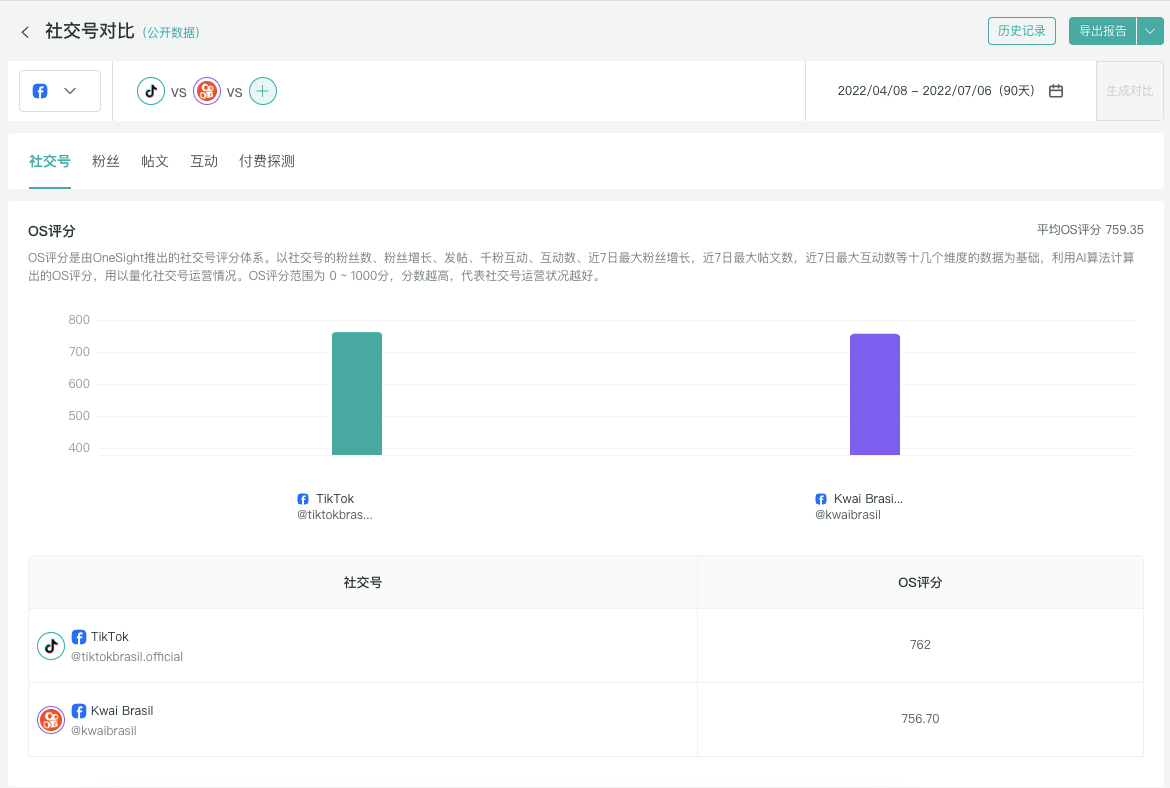Click TikTok avatar in table row
The width and height of the screenshot is (1170, 788).
[x=51, y=646]
